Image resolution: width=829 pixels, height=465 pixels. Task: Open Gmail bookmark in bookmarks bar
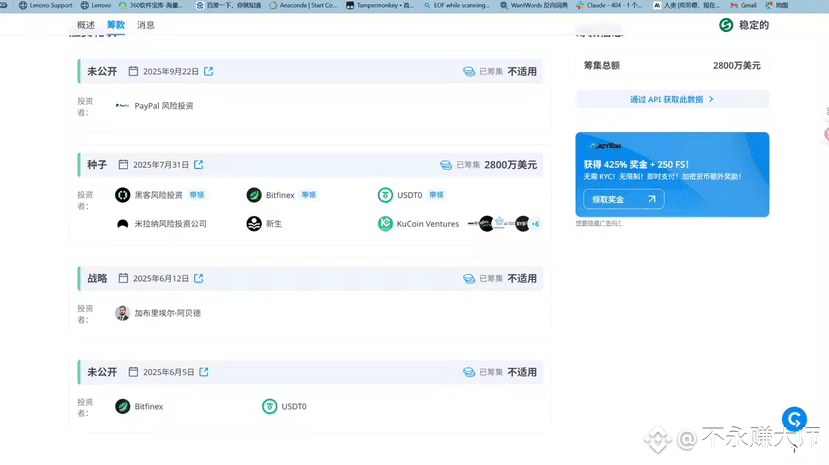743,5
